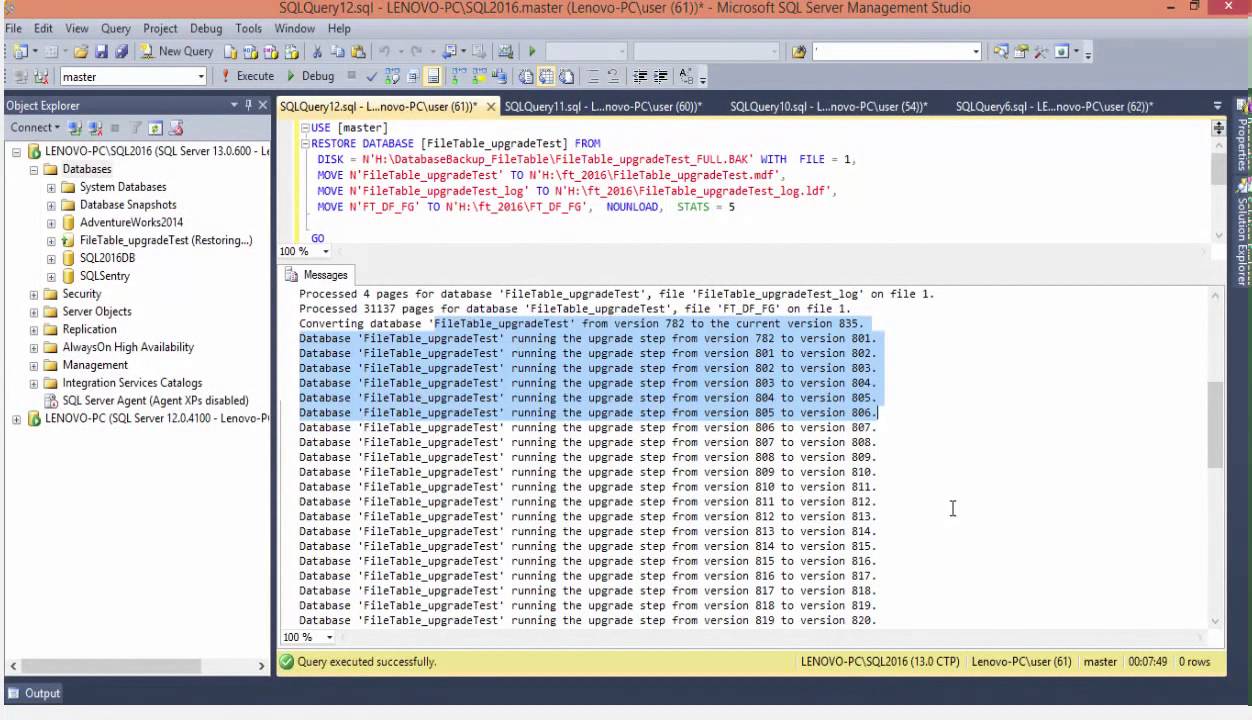Click the New Query button
Image resolution: width=1252 pixels, height=720 pixels.
pos(177,51)
